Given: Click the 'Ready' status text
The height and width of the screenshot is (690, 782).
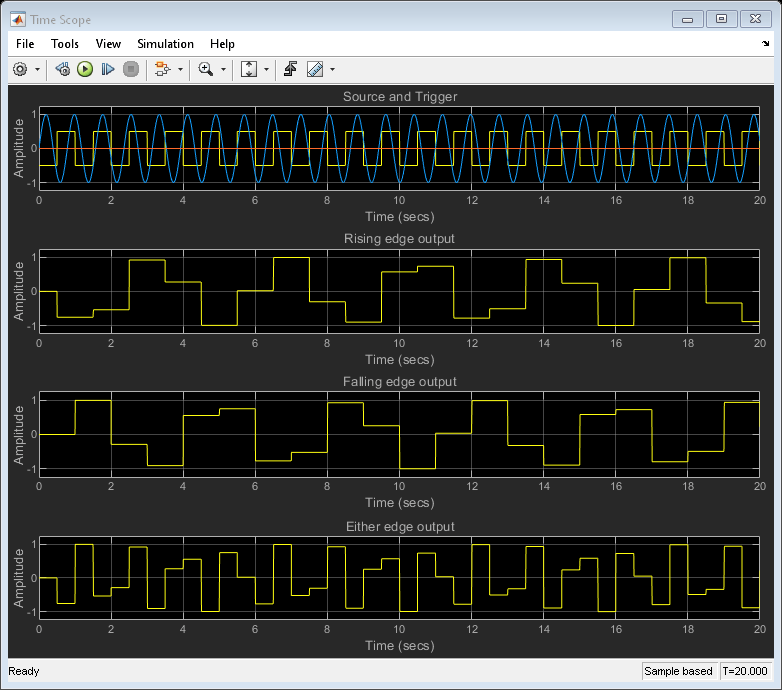Looking at the screenshot, I should coord(23,671).
